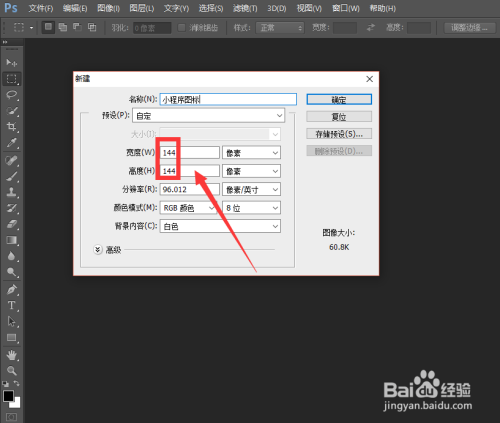Click the 存储预设(S) button
500x423 pixels.
coord(339,134)
